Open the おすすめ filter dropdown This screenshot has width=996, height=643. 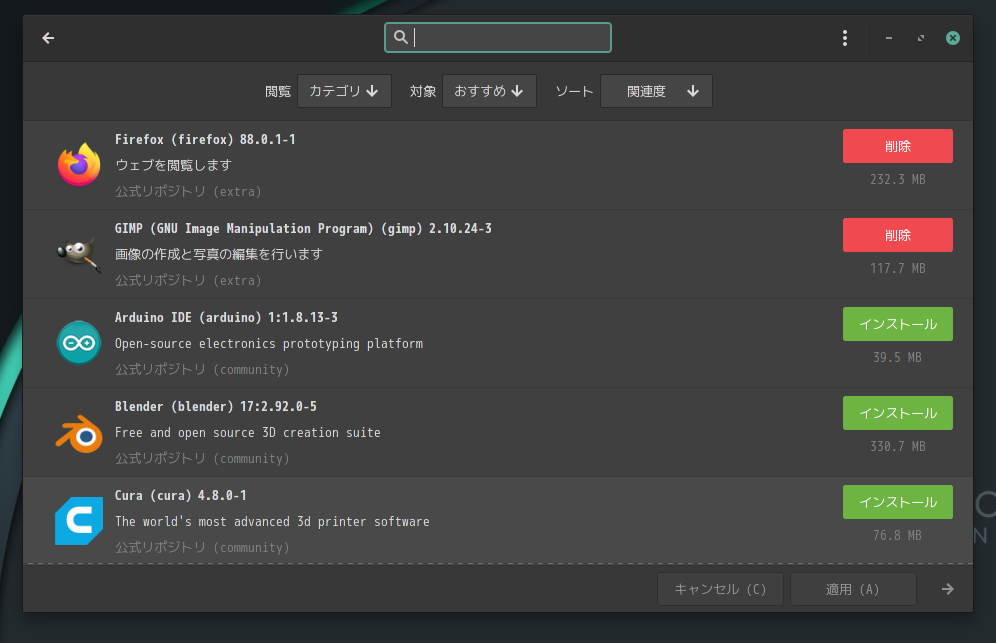489,91
